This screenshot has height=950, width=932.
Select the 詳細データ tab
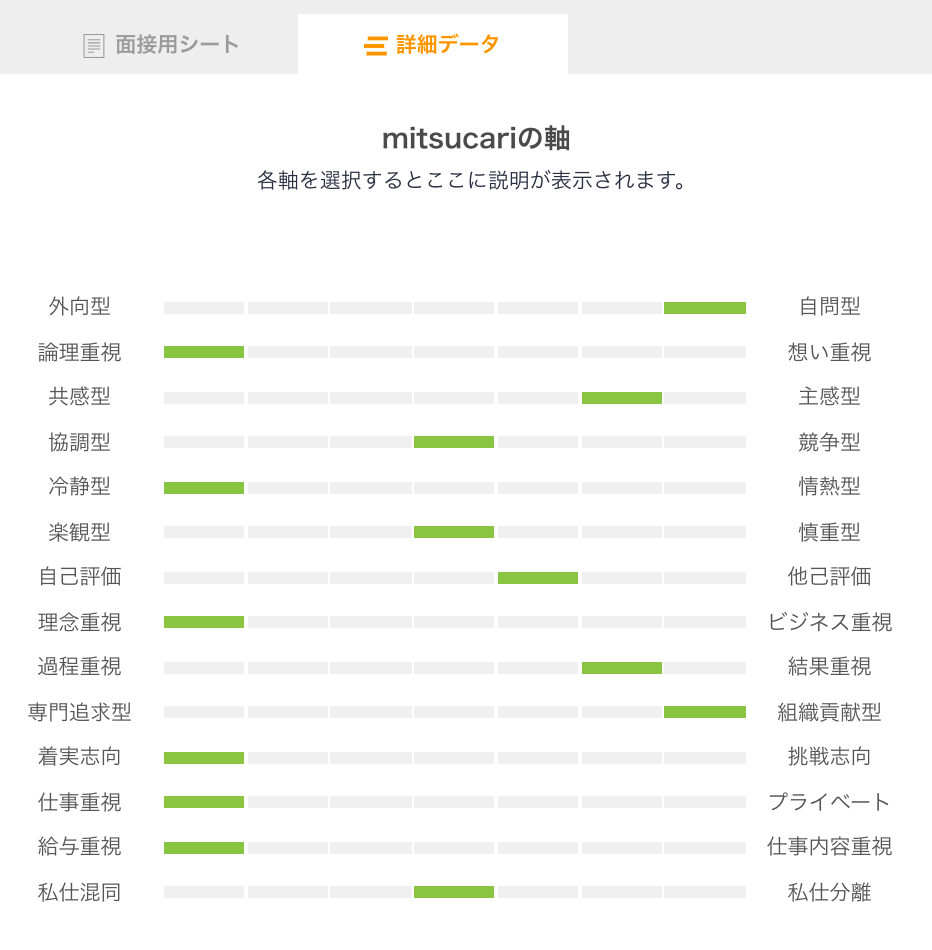pyautogui.click(x=432, y=44)
